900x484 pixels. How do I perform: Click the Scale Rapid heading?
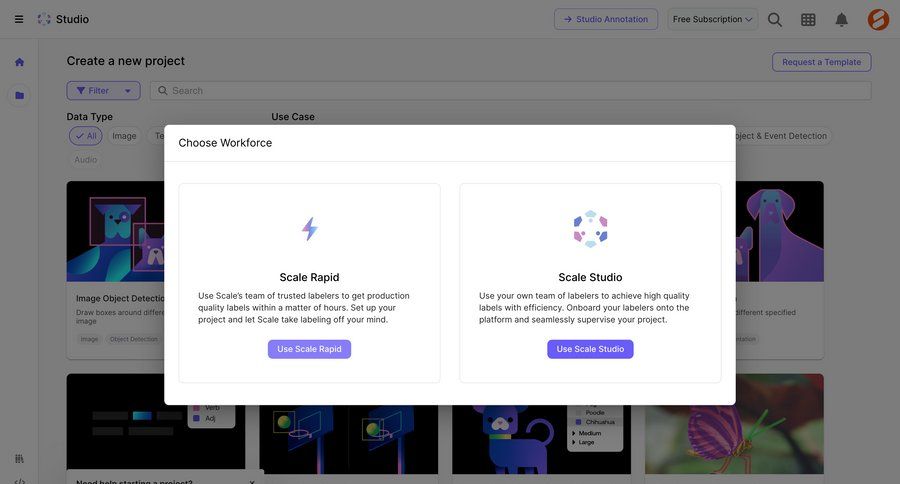[x=309, y=277]
